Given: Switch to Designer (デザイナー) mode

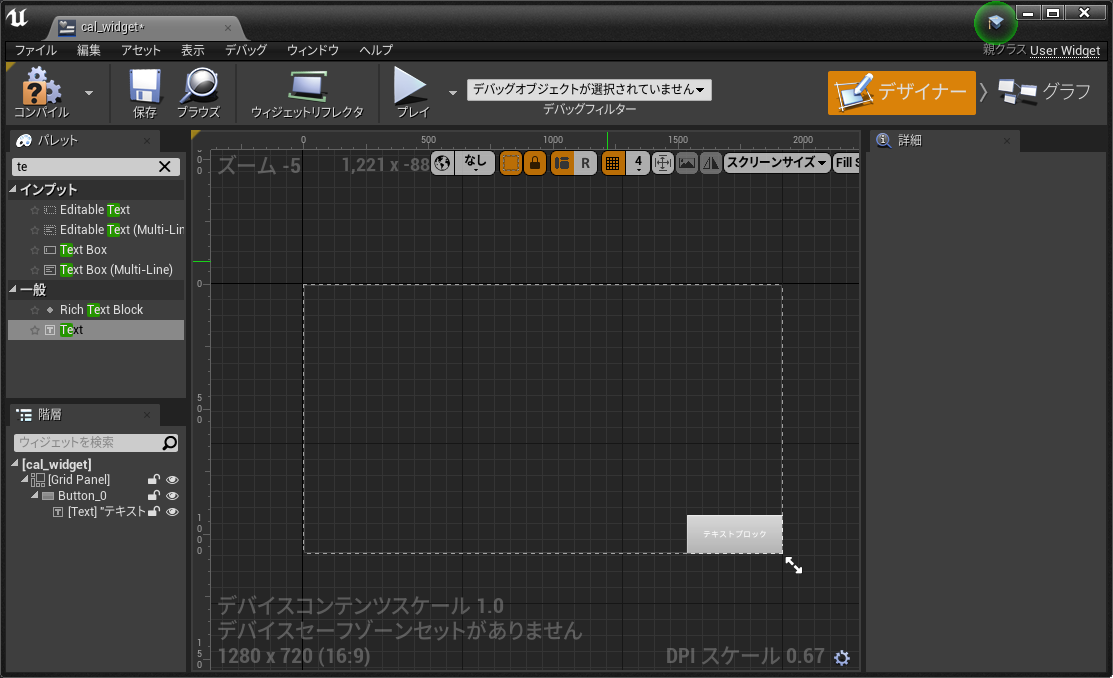Looking at the screenshot, I should click(901, 92).
